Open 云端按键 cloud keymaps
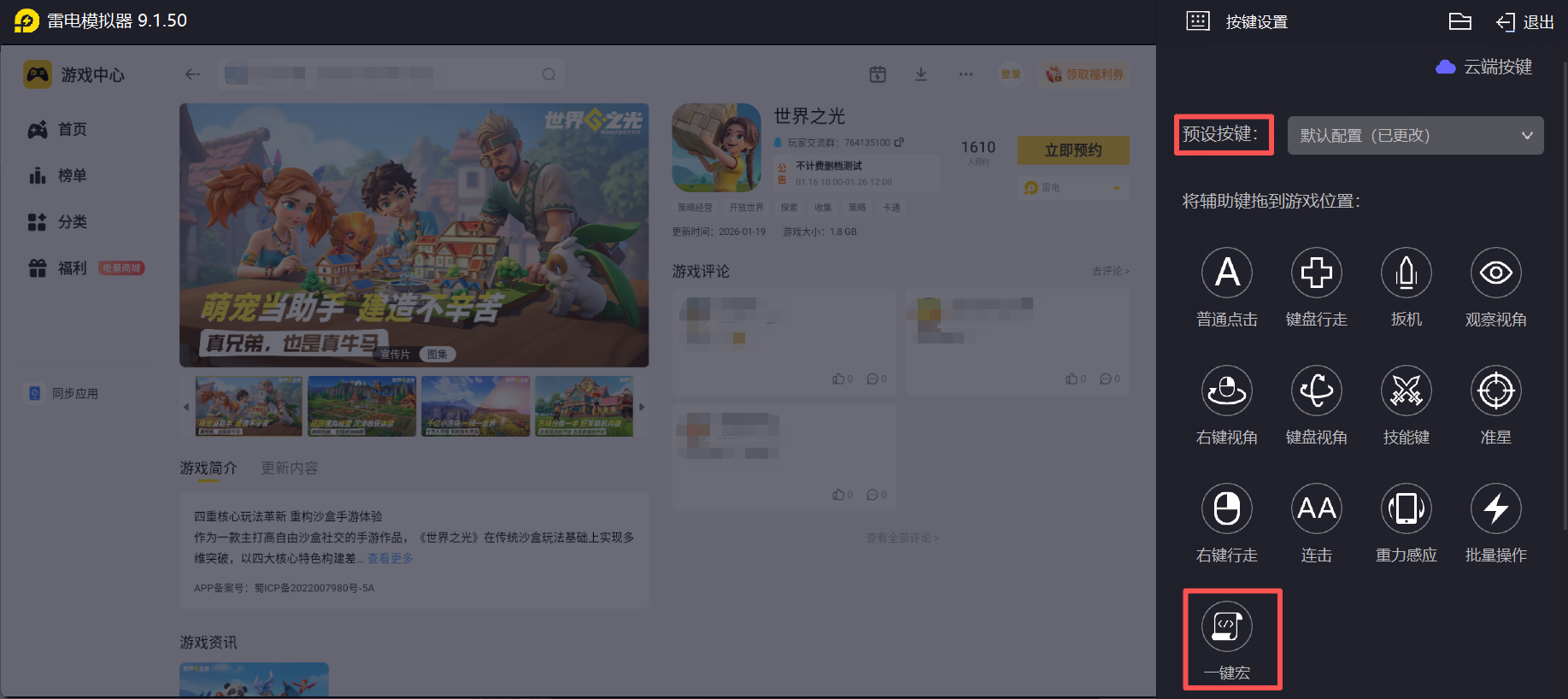Screen dimensions: 1568x699 pos(1484,67)
